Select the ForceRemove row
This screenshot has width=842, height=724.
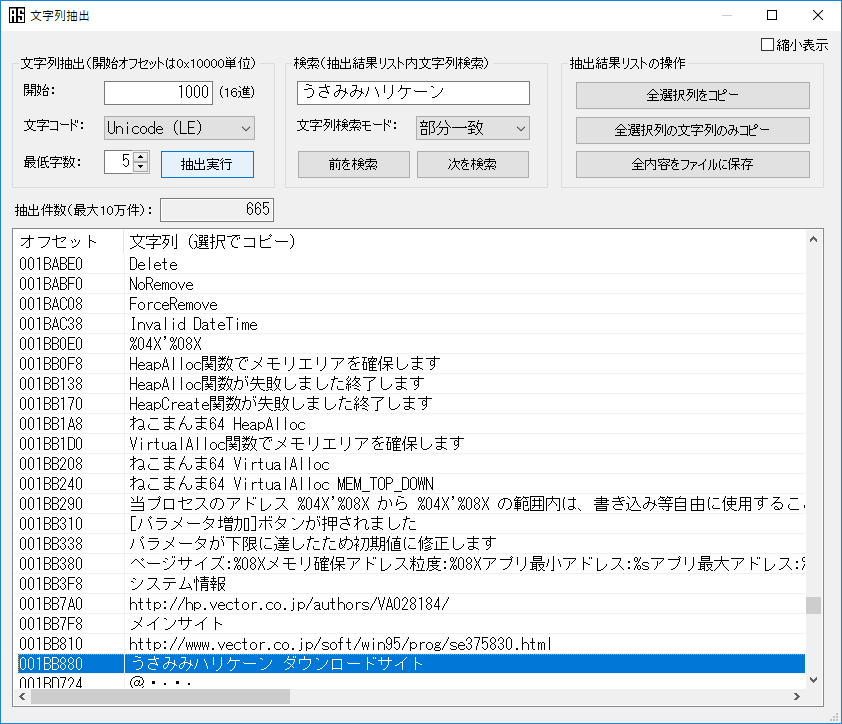tap(172, 304)
